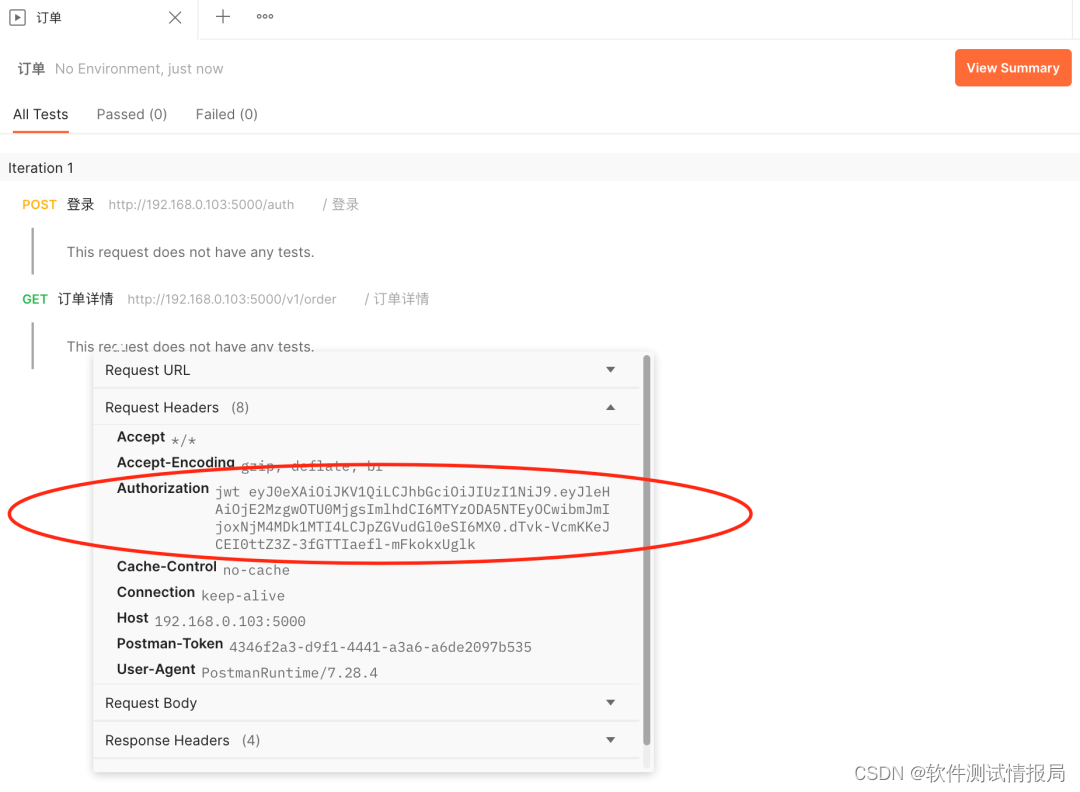The height and width of the screenshot is (792, 1080).
Task: Open the three-dot tab options menu
Action: pos(264,17)
